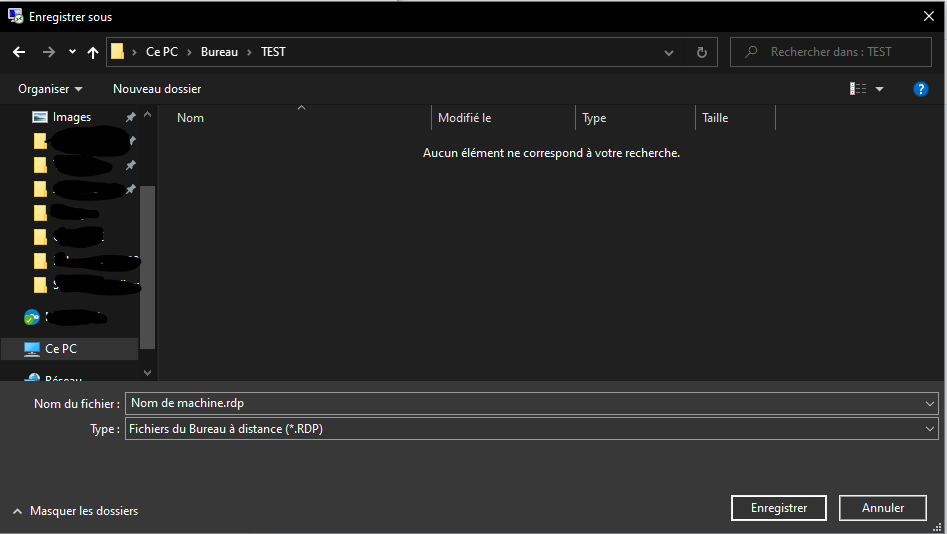
Task: Click the Bureau breadcrumb in address bar
Action: tap(219, 52)
